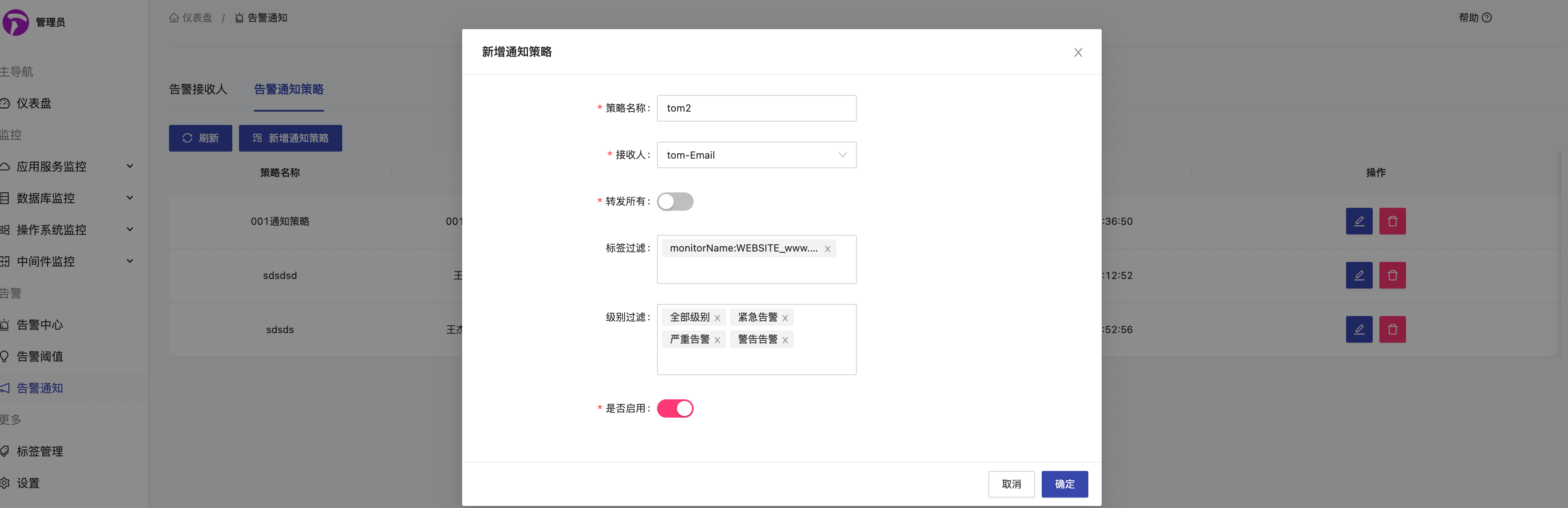Remove the 严重告警 level tag
The height and width of the screenshot is (508, 1568).
(717, 340)
